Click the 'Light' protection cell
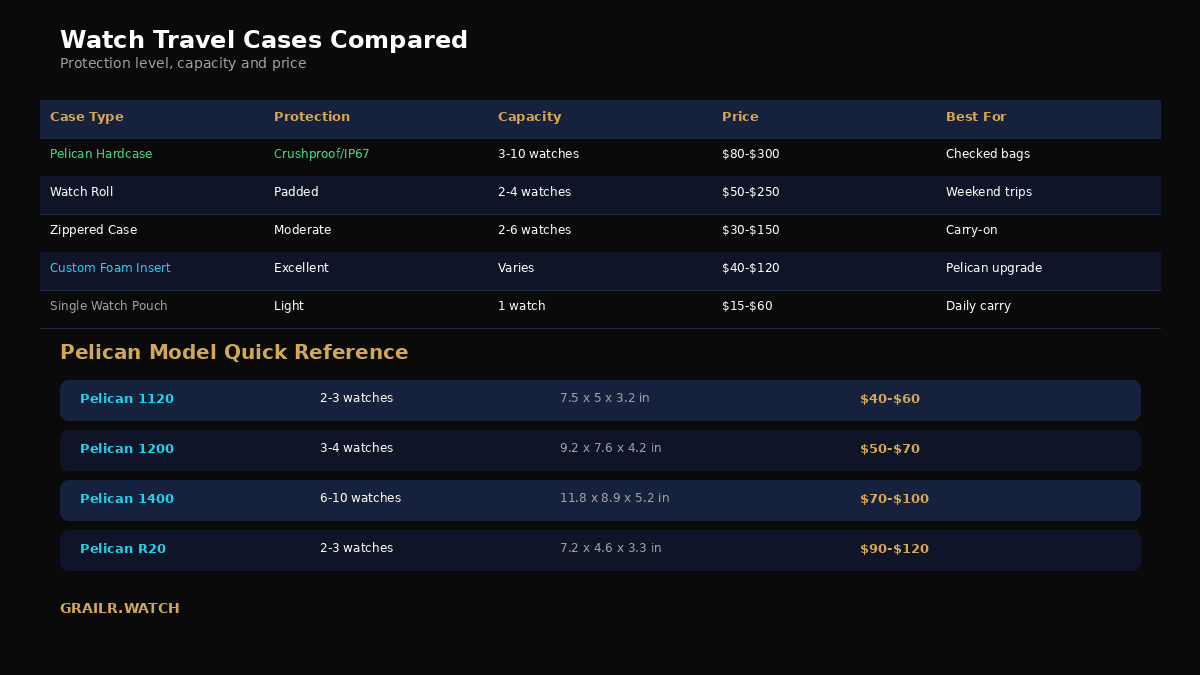1200x675 pixels. (289, 306)
